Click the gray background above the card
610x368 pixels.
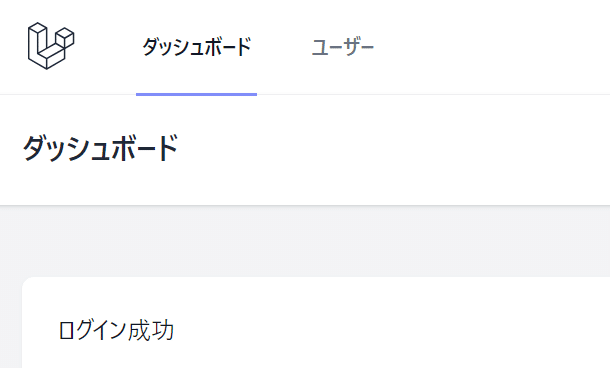305,241
